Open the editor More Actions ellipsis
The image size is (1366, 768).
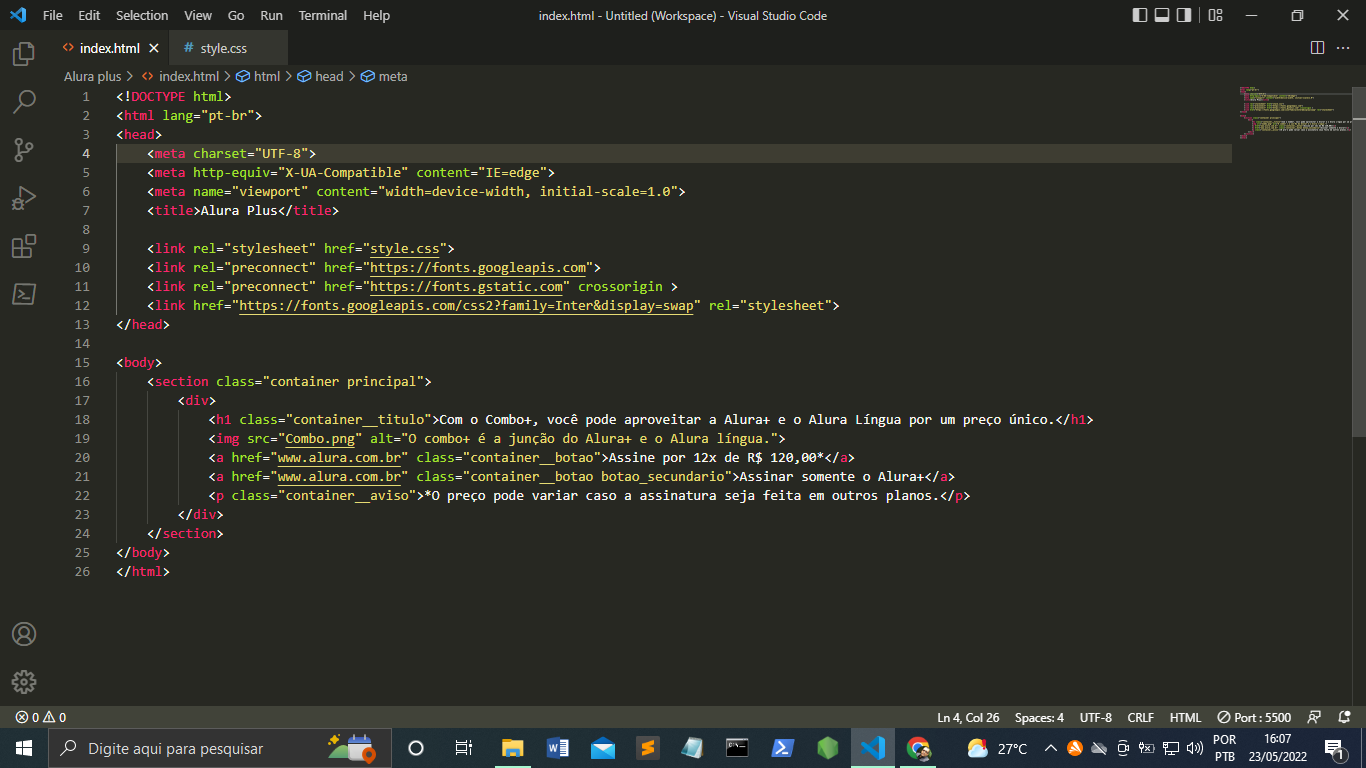tap(1343, 48)
